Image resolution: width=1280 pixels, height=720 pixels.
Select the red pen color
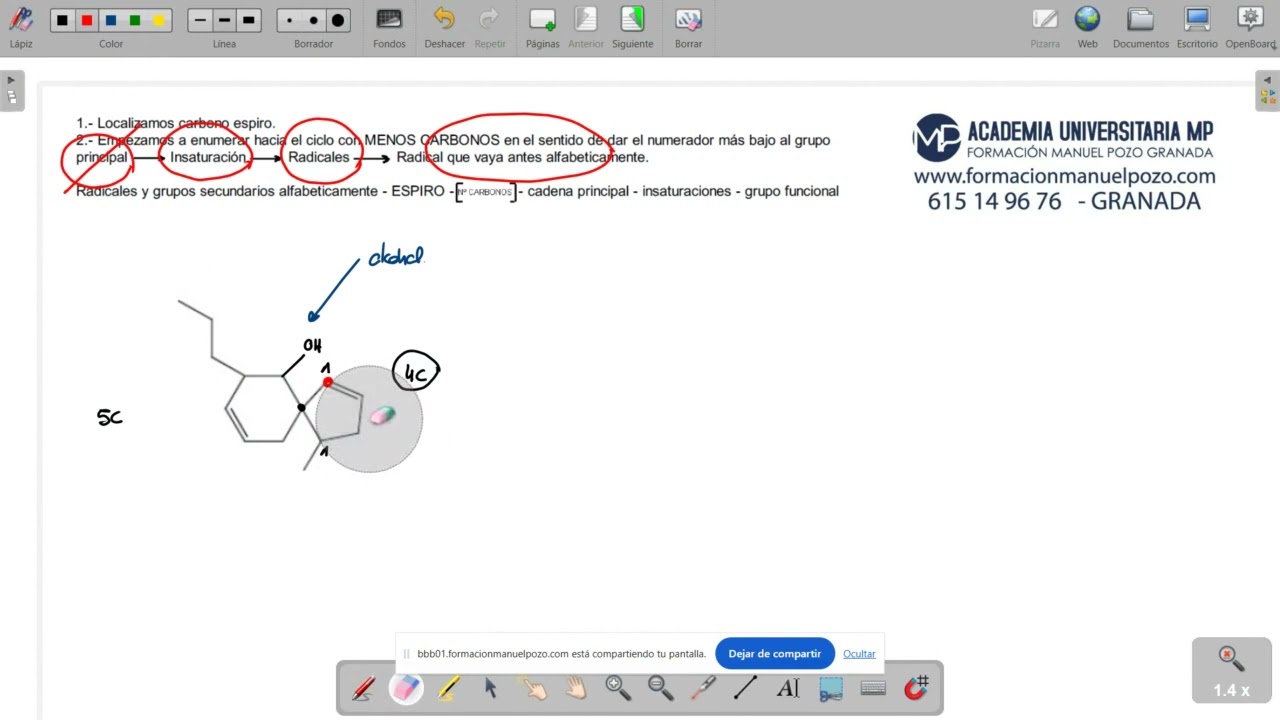[86, 20]
